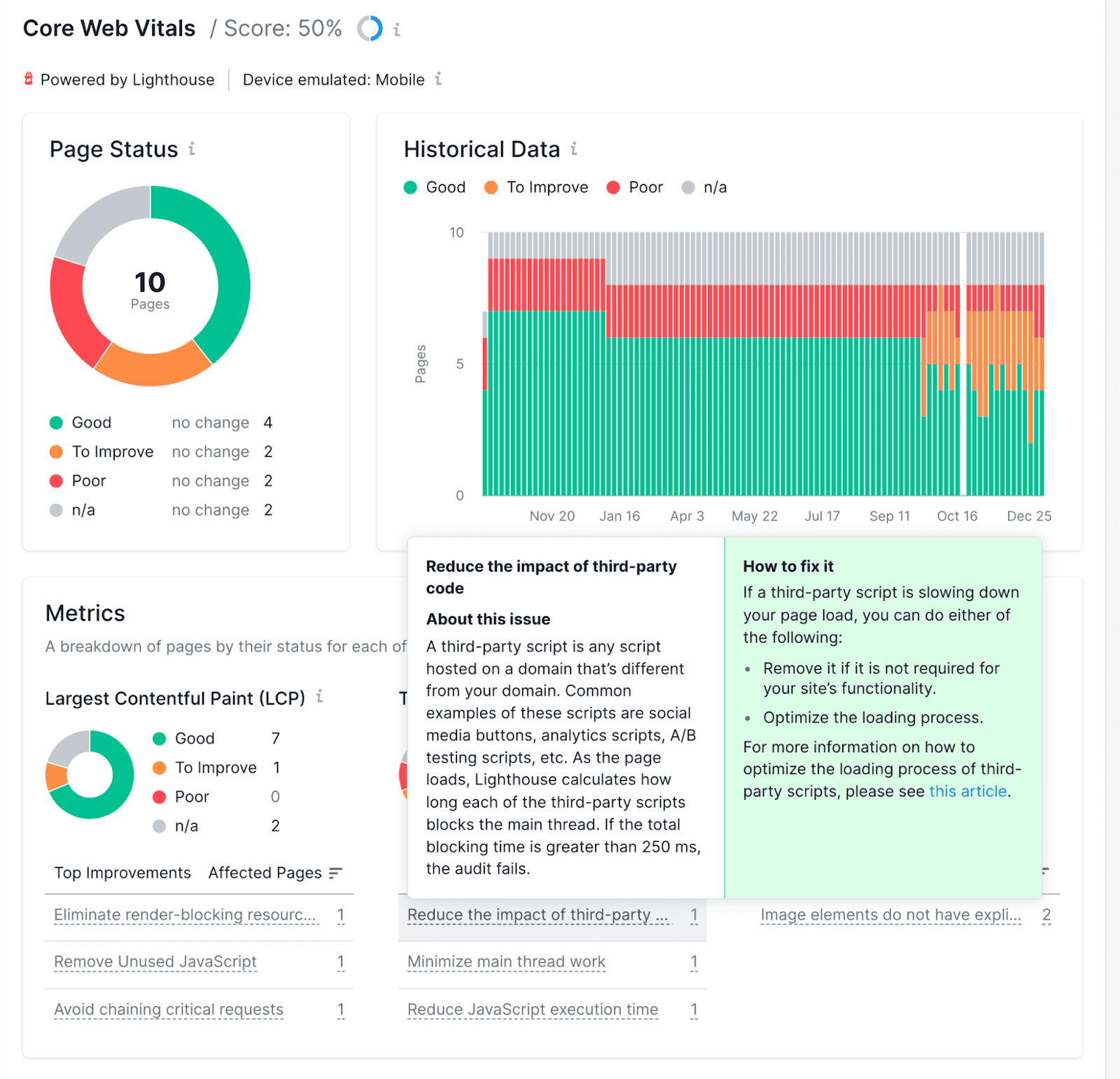Toggle the Good series in the Historical Data legend
This screenshot has height=1079, width=1120.
[434, 187]
